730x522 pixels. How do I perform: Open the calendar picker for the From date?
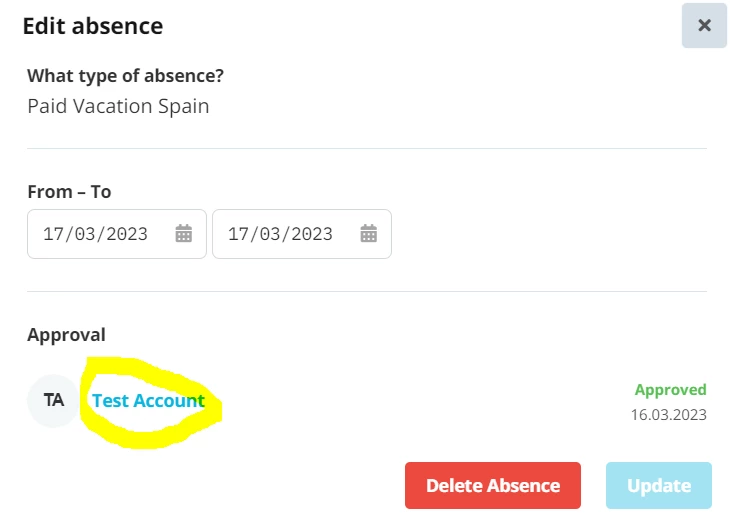click(183, 234)
